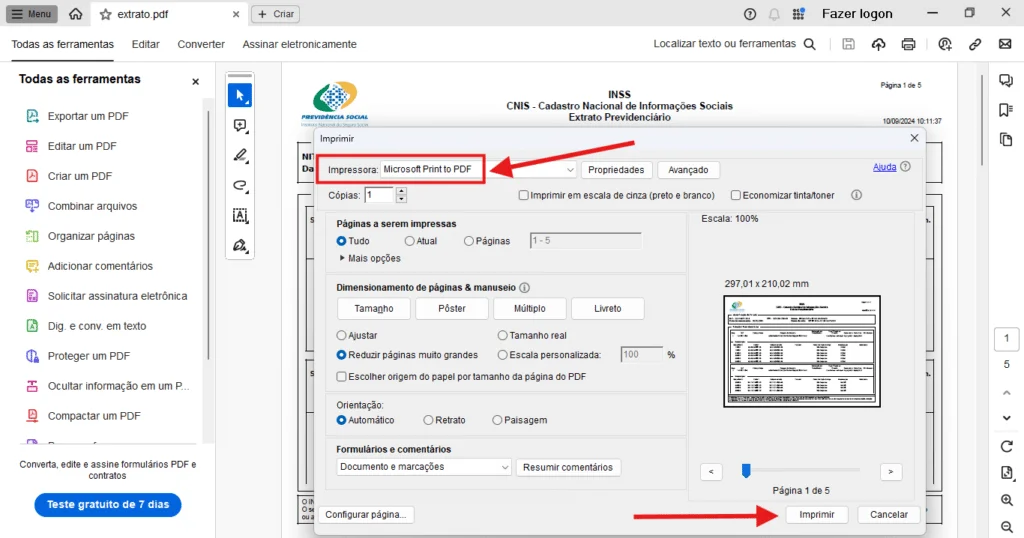Open Documento e marcações dropdown

click(x=424, y=467)
